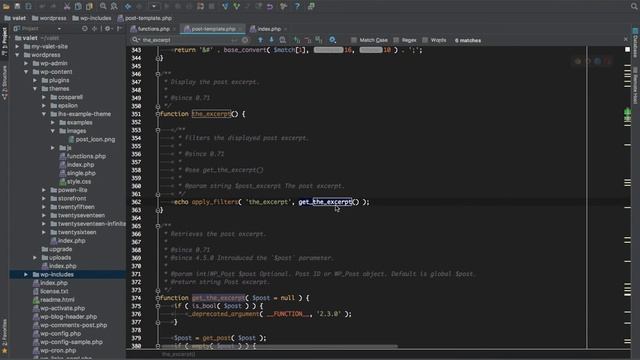Click the editor horizontal scrollbar
The image size is (640, 360).
[280, 347]
